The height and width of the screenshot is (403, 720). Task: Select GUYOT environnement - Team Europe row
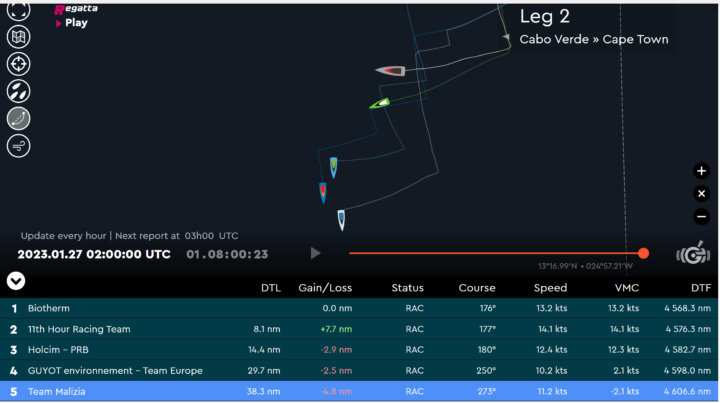(359, 370)
